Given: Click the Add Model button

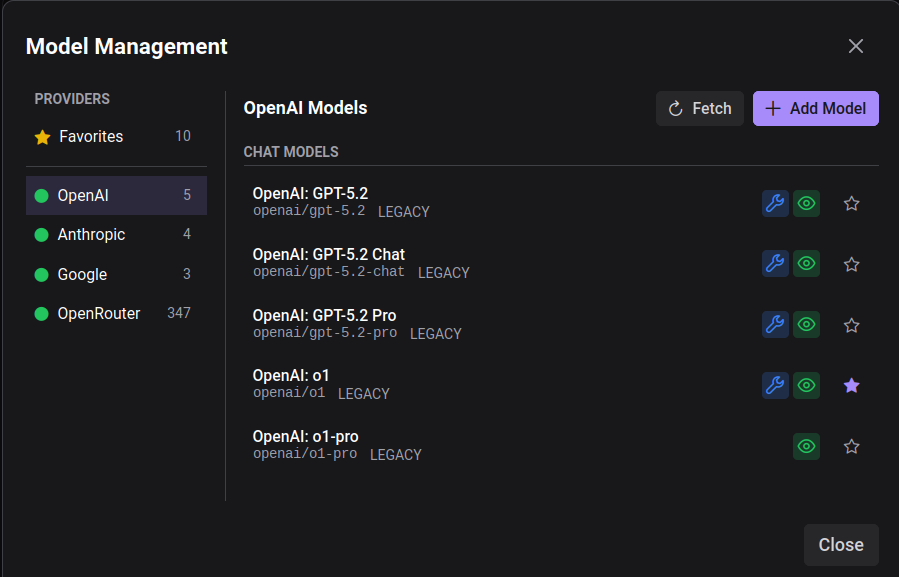Looking at the screenshot, I should pos(815,108).
